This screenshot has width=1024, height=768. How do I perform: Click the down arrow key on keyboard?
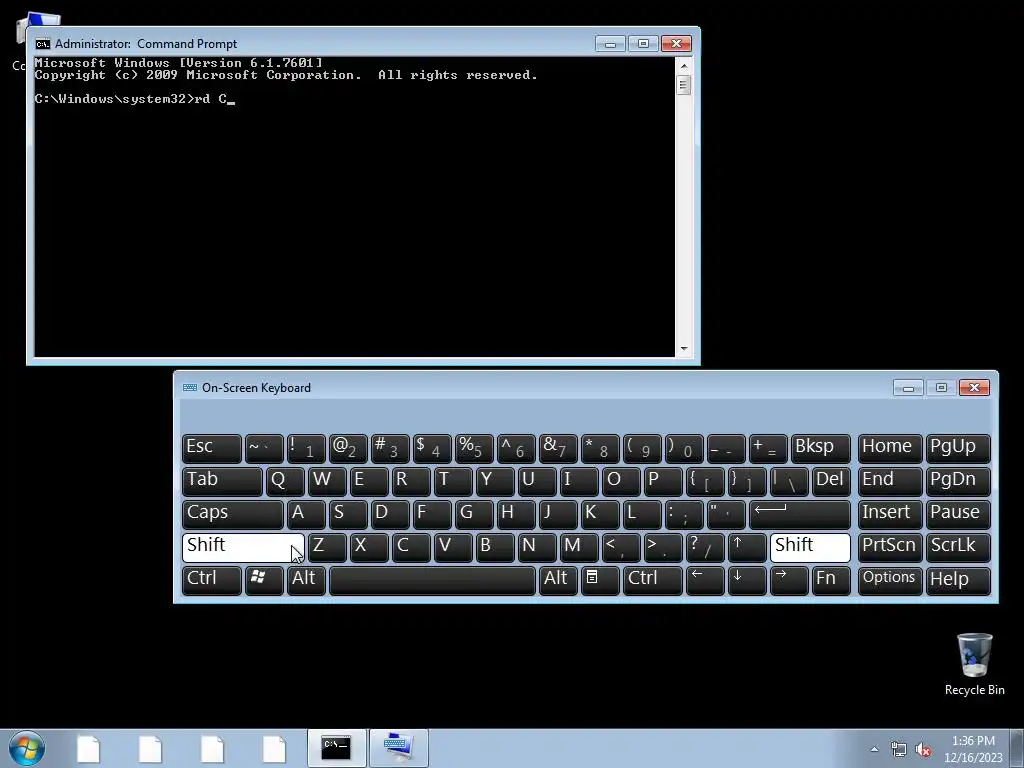[x=746, y=580]
